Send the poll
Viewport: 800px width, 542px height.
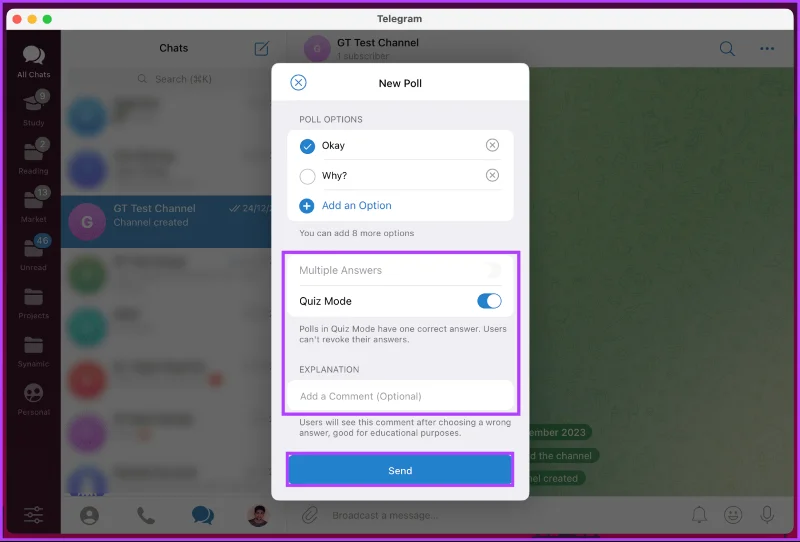pos(400,470)
